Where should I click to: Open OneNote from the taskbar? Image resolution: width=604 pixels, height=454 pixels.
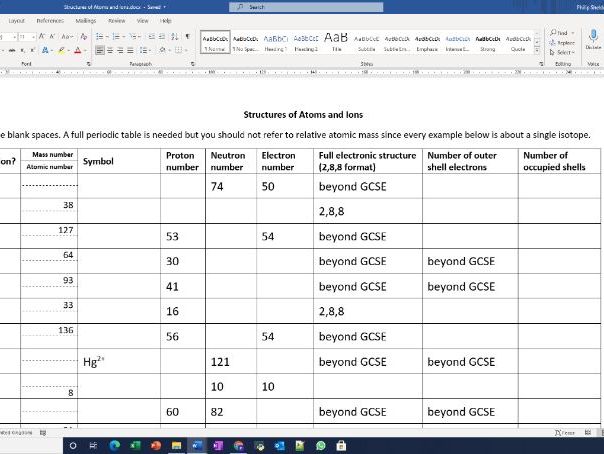(x=218, y=446)
